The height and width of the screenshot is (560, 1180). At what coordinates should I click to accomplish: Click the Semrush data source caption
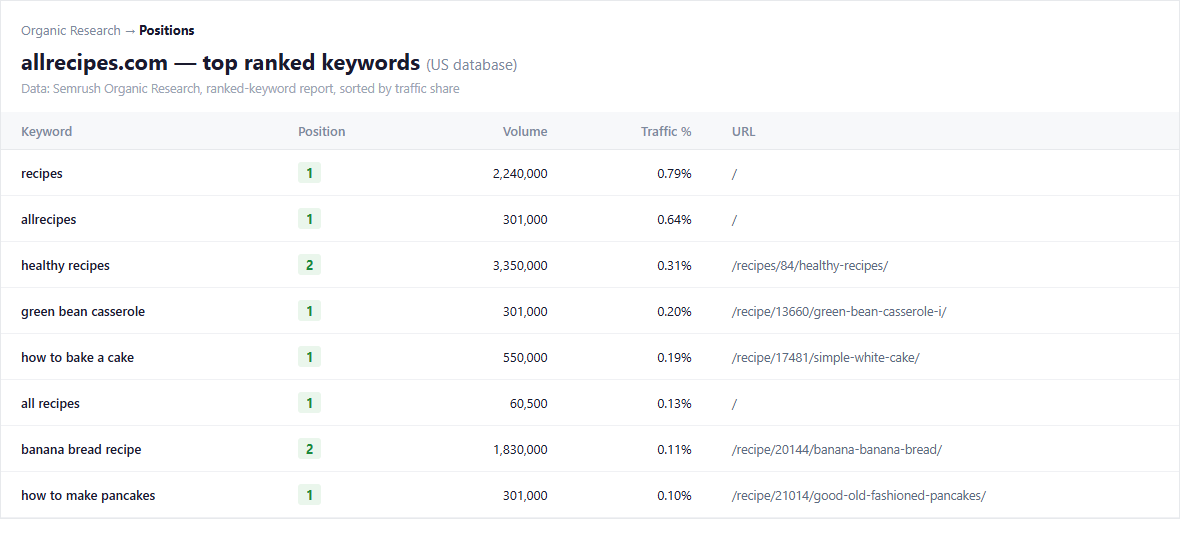pyautogui.click(x=240, y=89)
